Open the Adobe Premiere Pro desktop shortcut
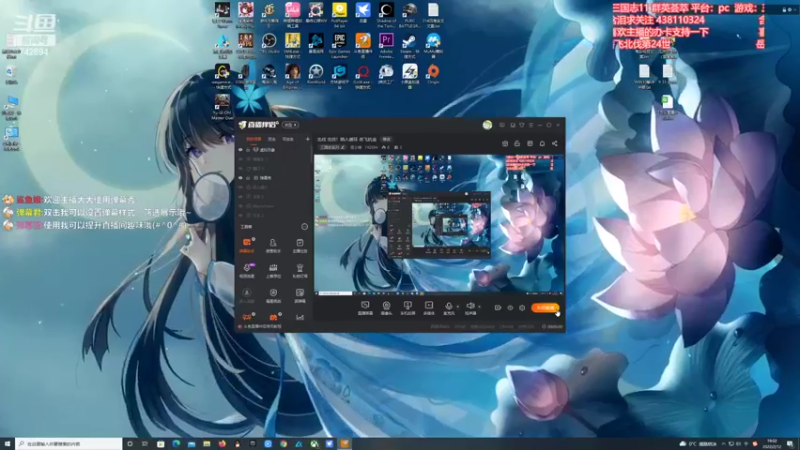 [386, 45]
